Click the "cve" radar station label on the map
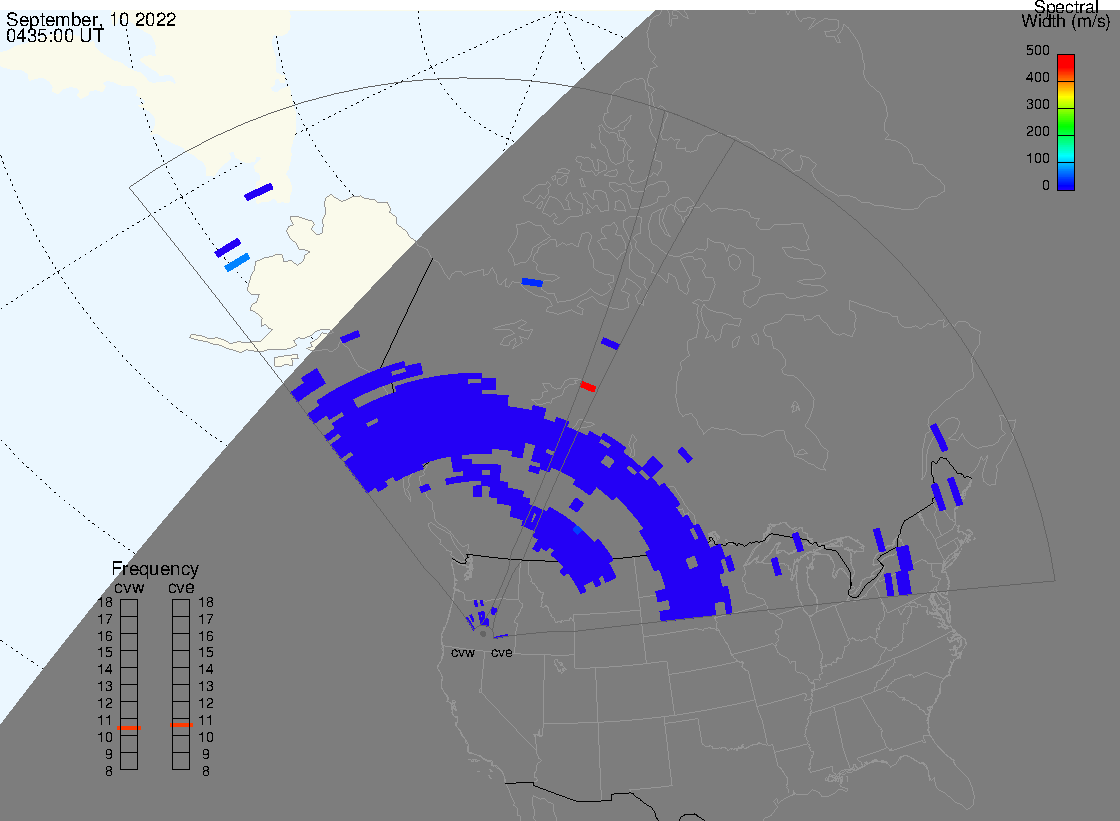The height and width of the screenshot is (821, 1120). click(x=501, y=653)
